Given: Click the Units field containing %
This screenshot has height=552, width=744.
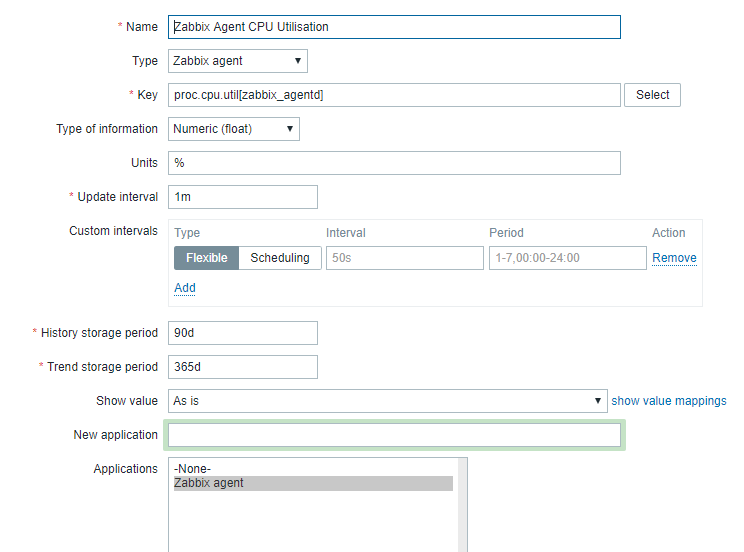Looking at the screenshot, I should (x=394, y=163).
